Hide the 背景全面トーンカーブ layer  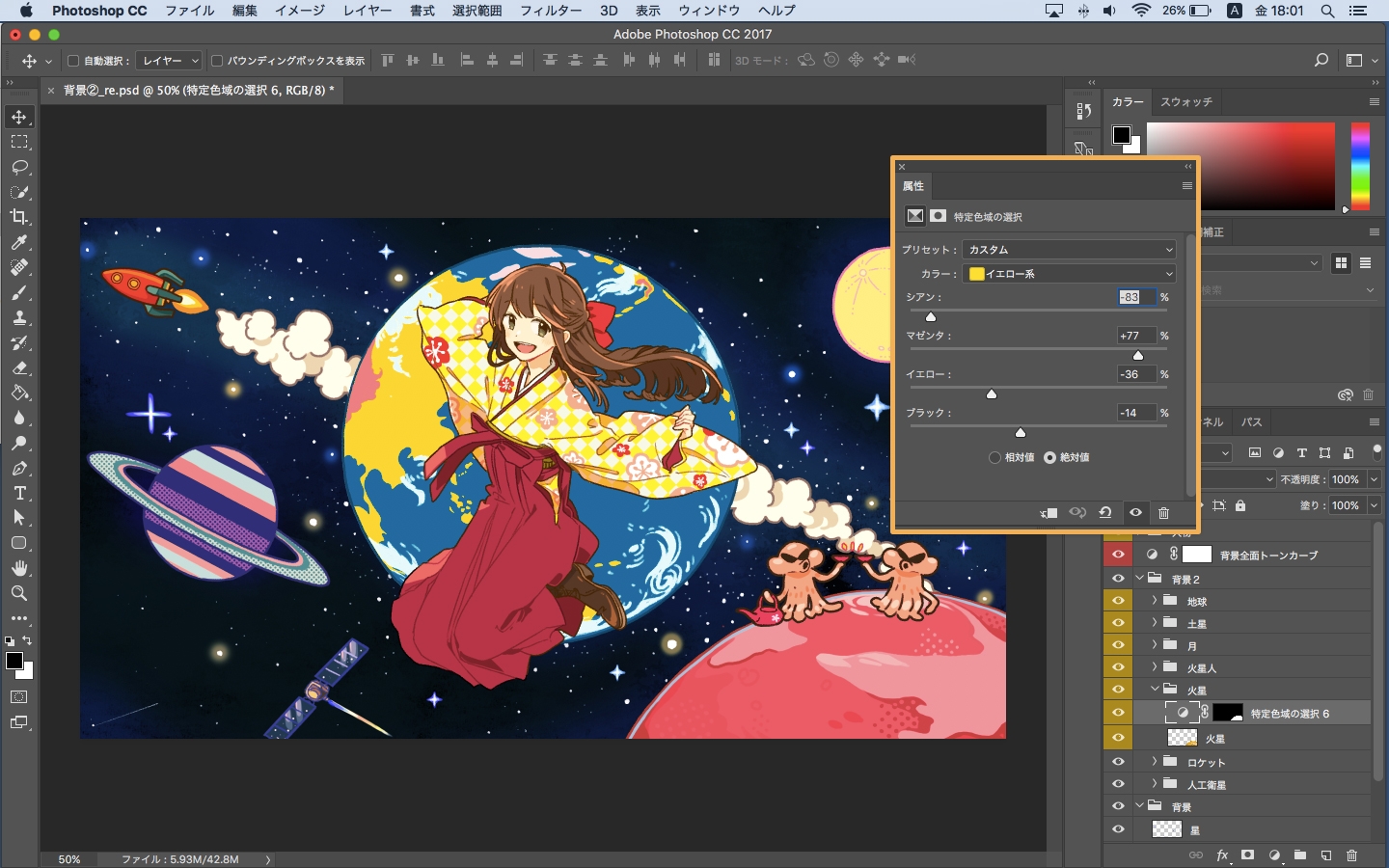pos(1118,555)
